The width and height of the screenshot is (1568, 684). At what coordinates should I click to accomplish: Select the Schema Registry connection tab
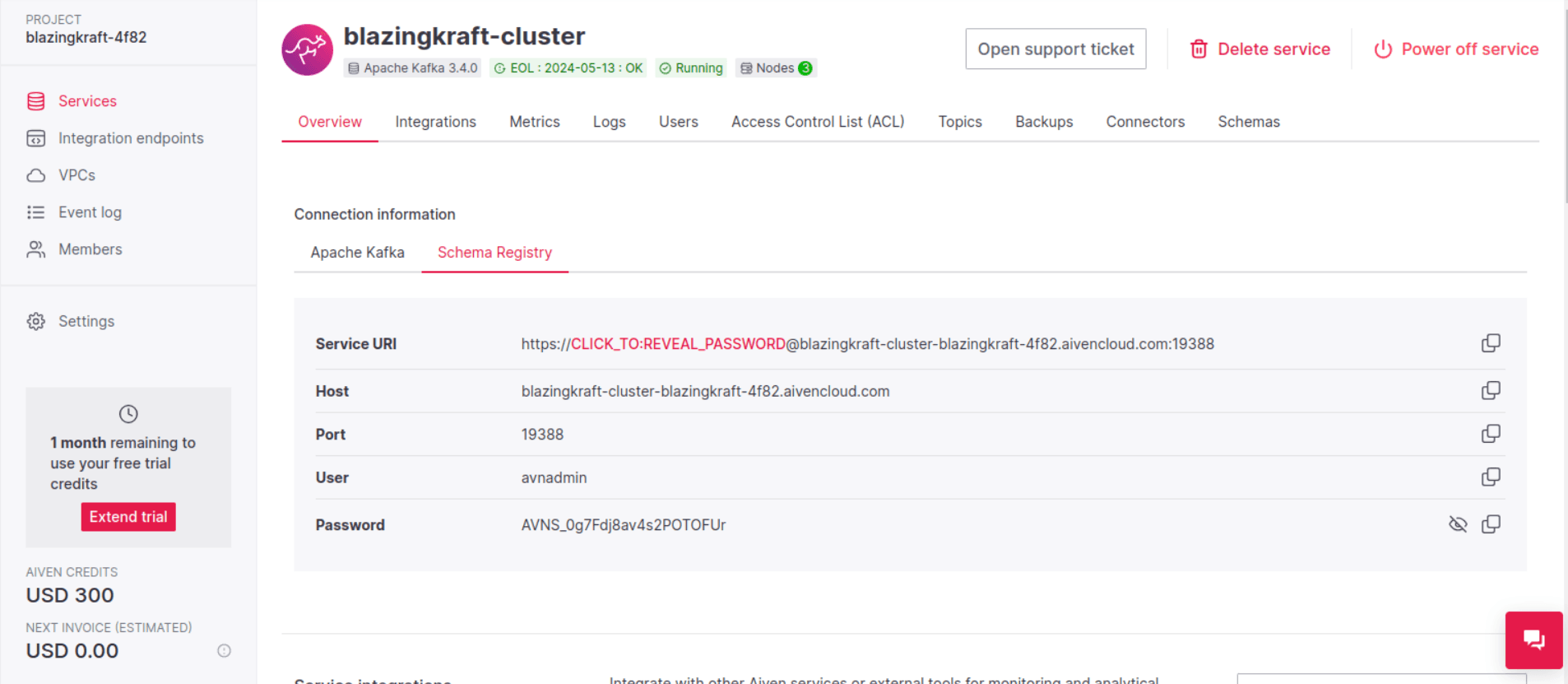coord(494,253)
